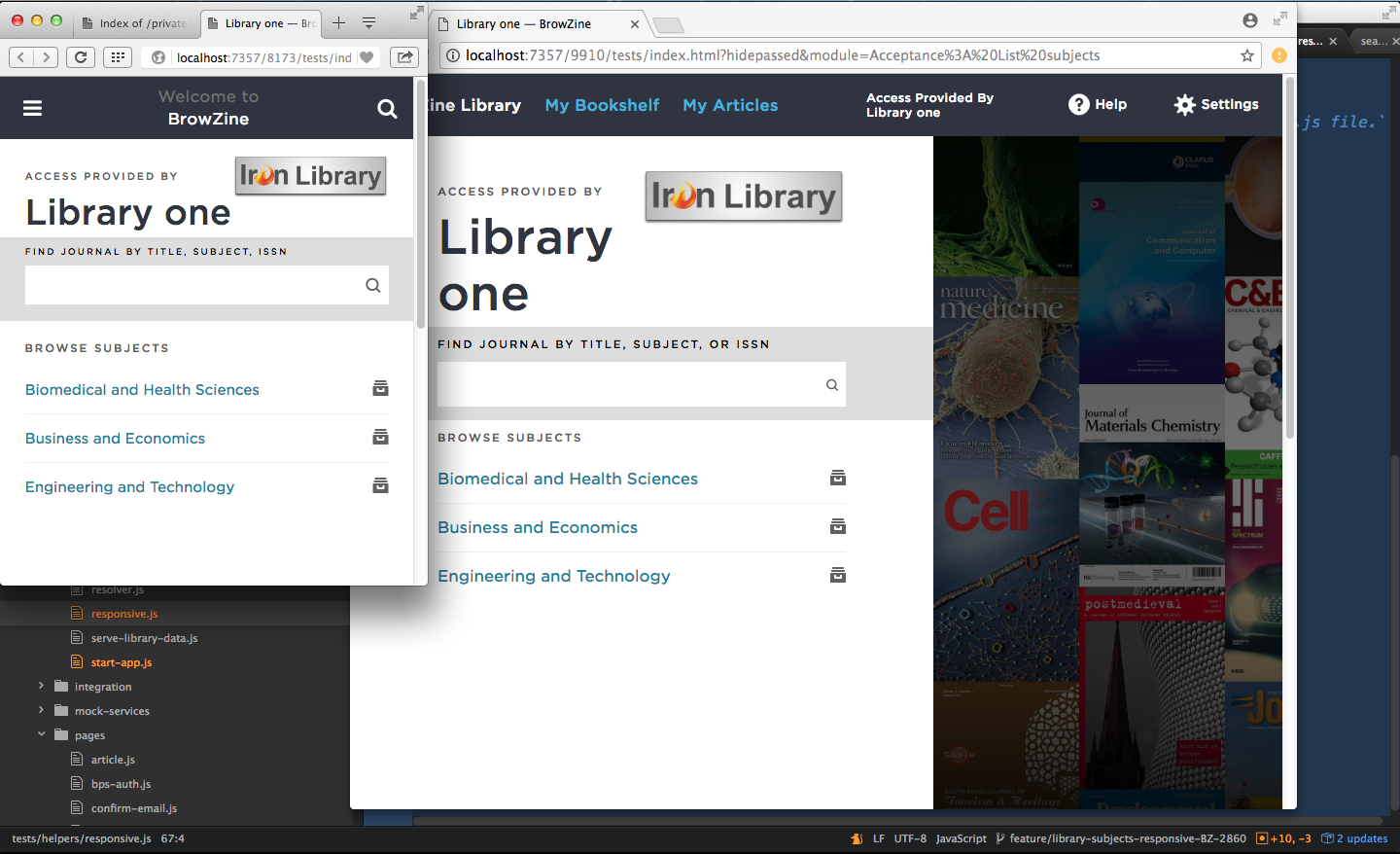Image resolution: width=1400 pixels, height=854 pixels.
Task: Click yellow Chrome warning menu icon
Action: [x=1279, y=55]
